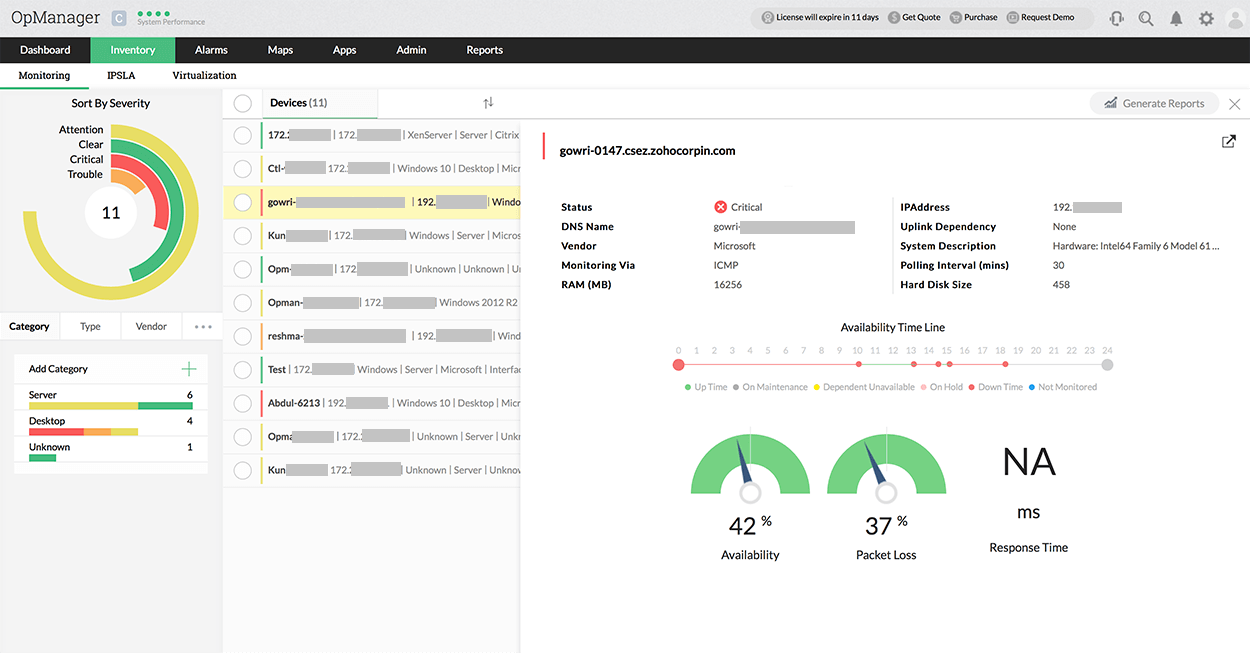The height and width of the screenshot is (653, 1250).
Task: Open search with the magnifier icon
Action: click(1146, 18)
